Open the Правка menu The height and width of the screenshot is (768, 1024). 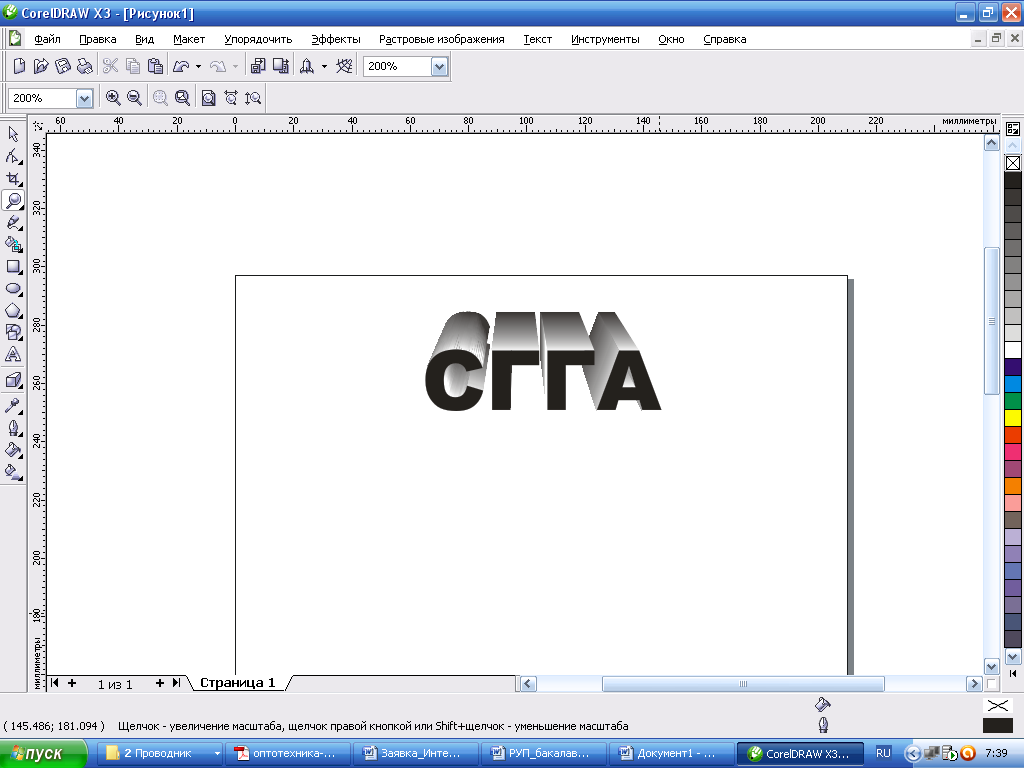[x=97, y=39]
